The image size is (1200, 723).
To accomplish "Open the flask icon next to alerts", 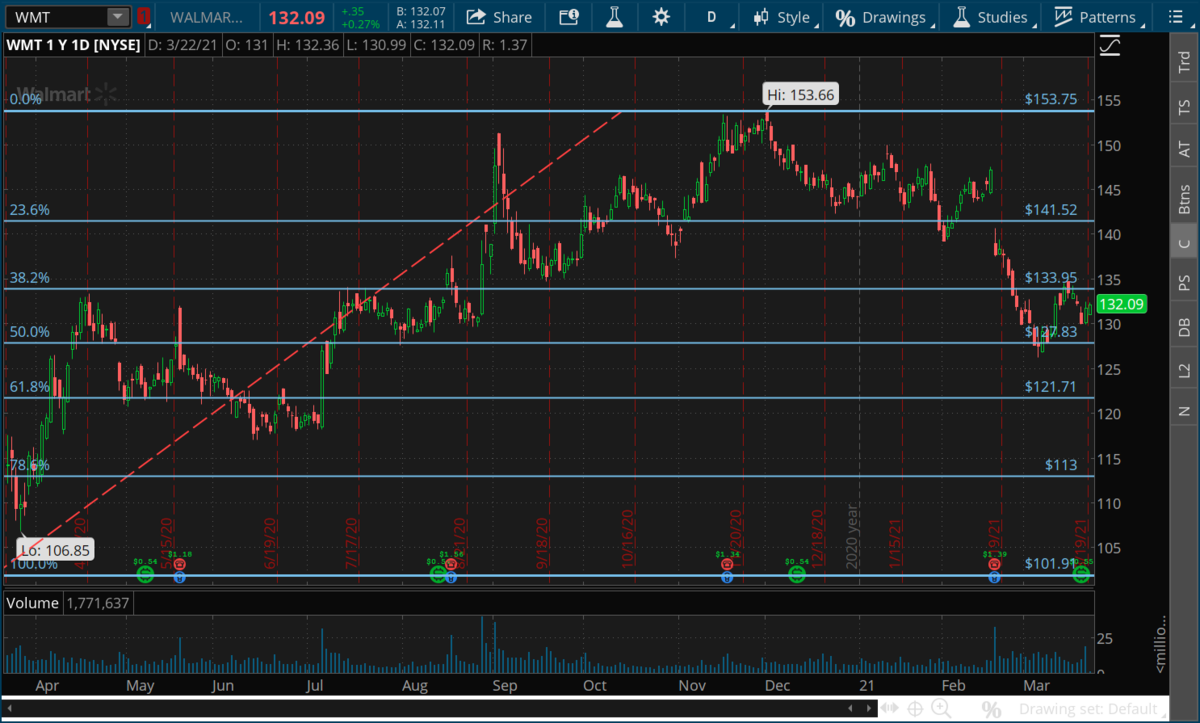I will [614, 16].
